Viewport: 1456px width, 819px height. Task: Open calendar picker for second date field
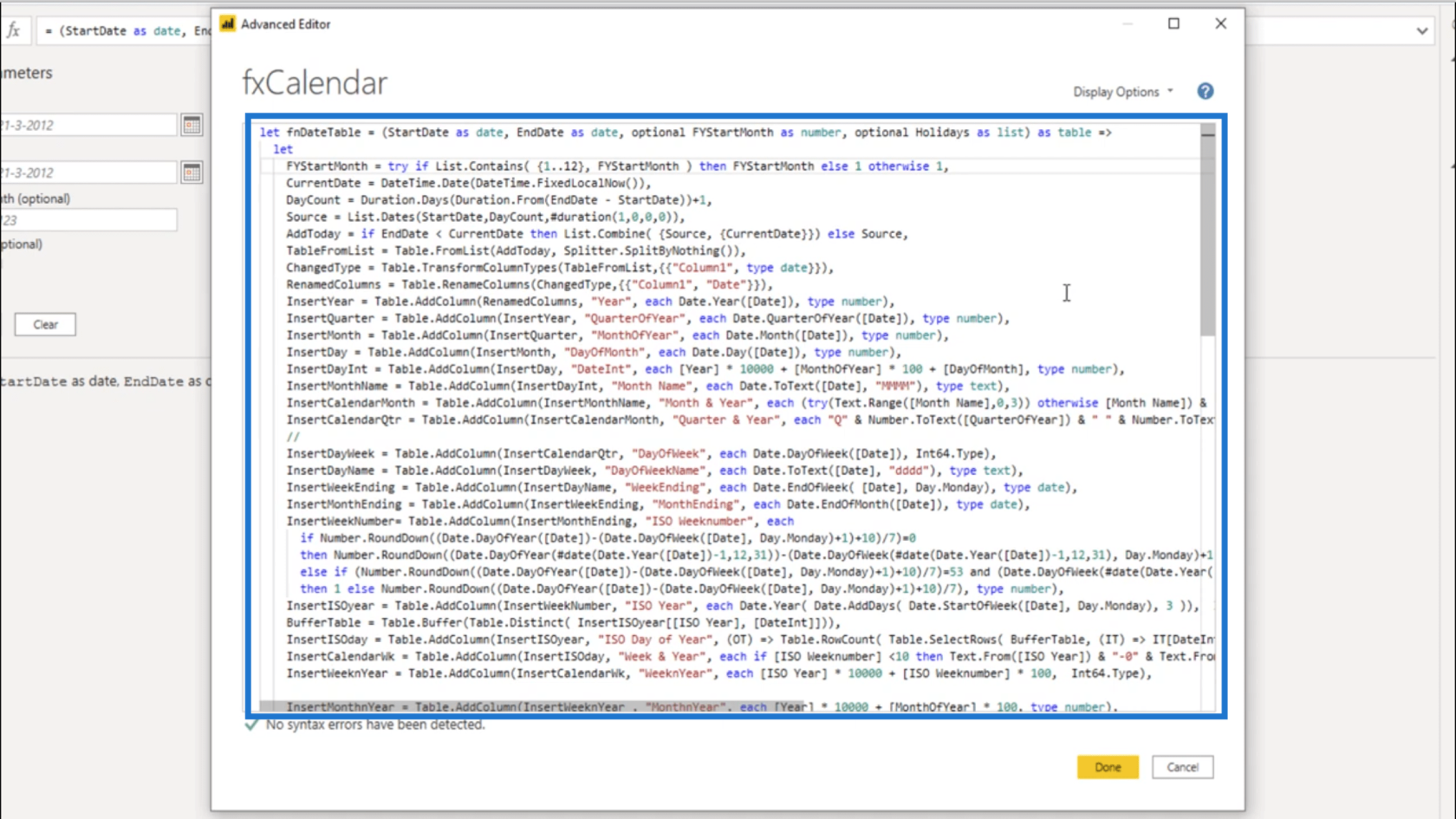pyautogui.click(x=192, y=172)
